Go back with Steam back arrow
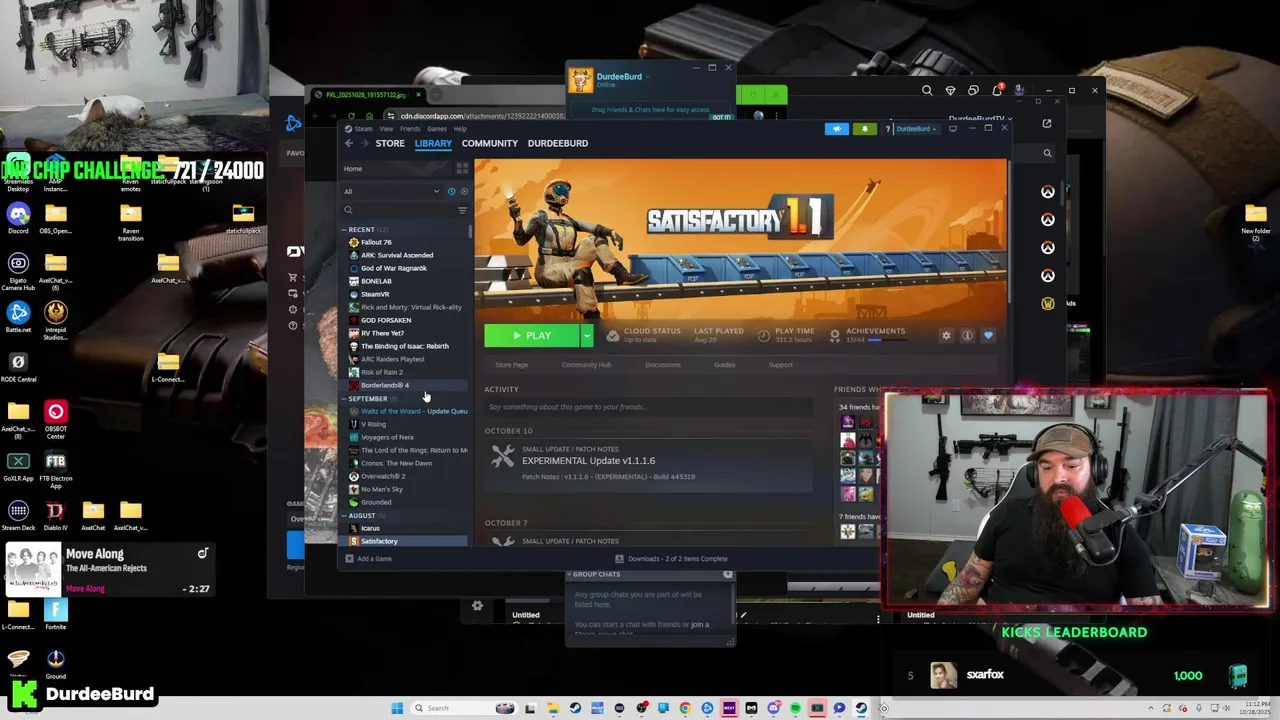Viewport: 1280px width, 720px height. click(349, 143)
